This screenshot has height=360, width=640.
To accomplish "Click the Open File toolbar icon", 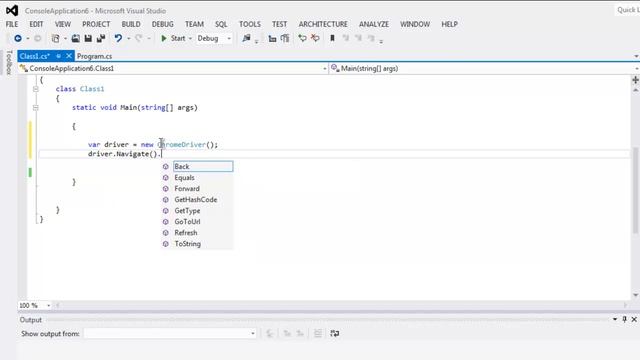I will coord(76,38).
